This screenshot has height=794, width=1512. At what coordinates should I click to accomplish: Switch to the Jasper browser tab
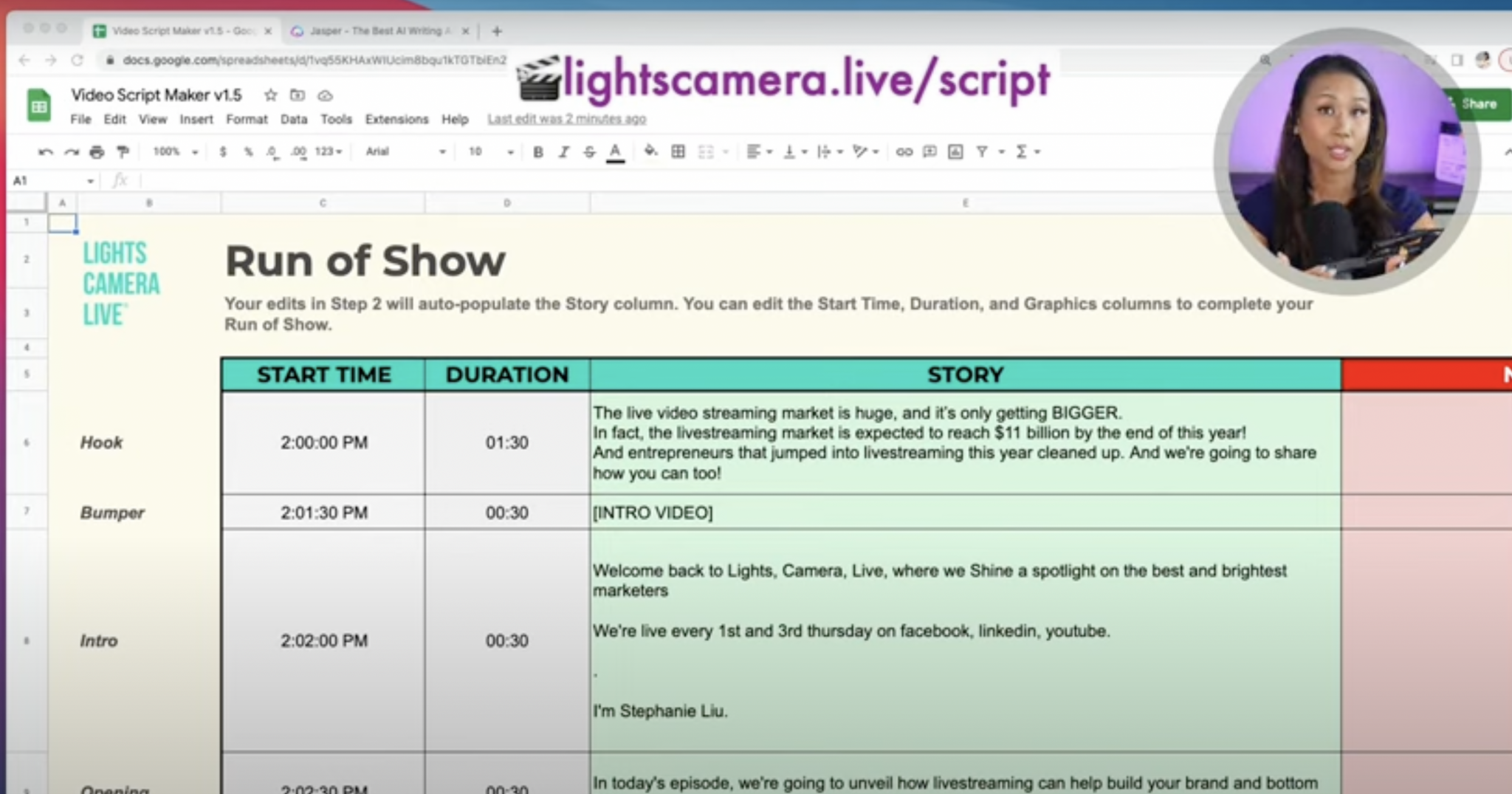coord(377,31)
